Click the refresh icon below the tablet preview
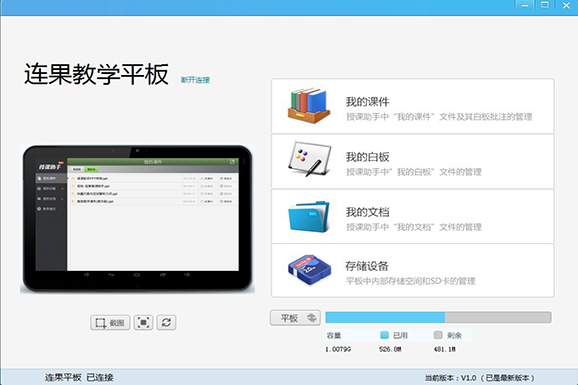 [166, 323]
